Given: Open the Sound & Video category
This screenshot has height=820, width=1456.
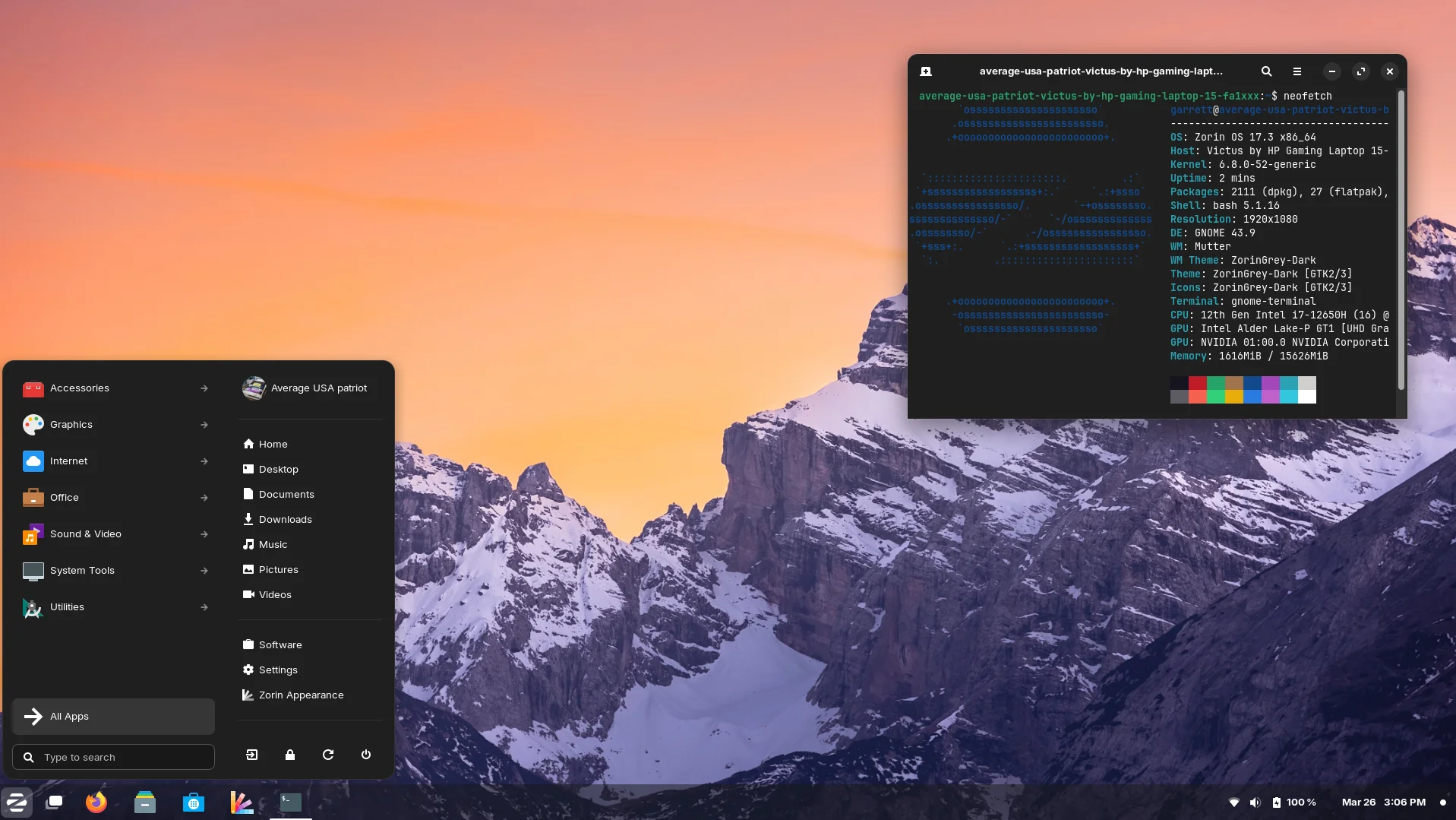Looking at the screenshot, I should tap(113, 533).
